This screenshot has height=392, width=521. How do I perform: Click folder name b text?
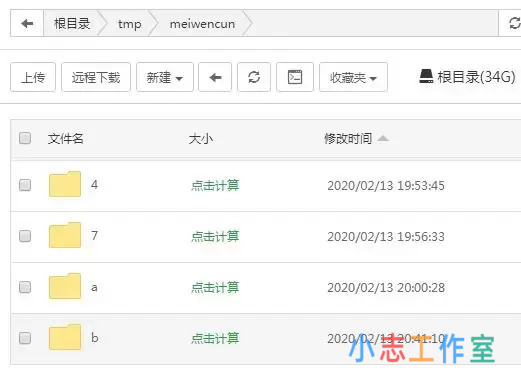tap(95, 338)
